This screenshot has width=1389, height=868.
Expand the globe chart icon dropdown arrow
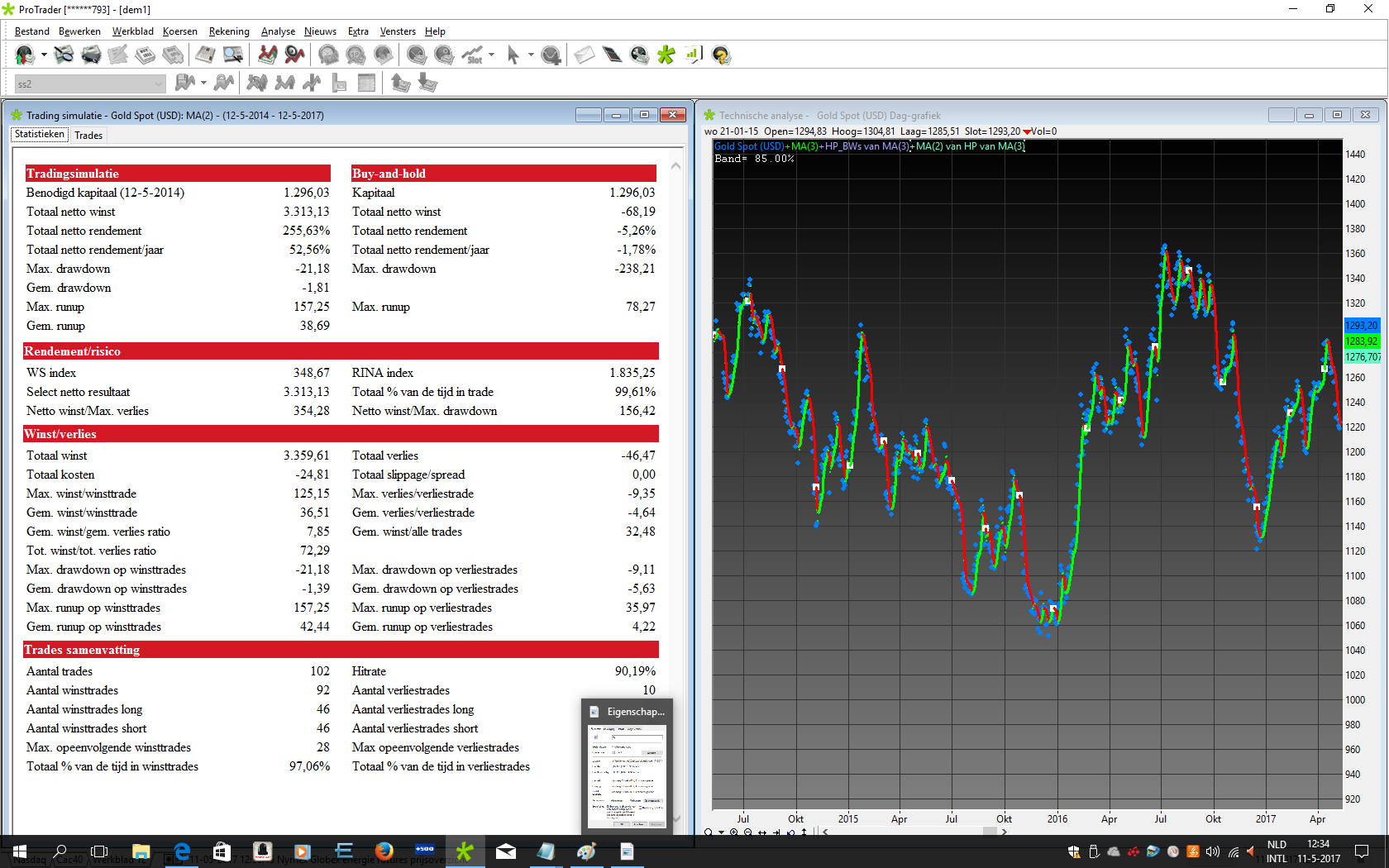(44, 55)
